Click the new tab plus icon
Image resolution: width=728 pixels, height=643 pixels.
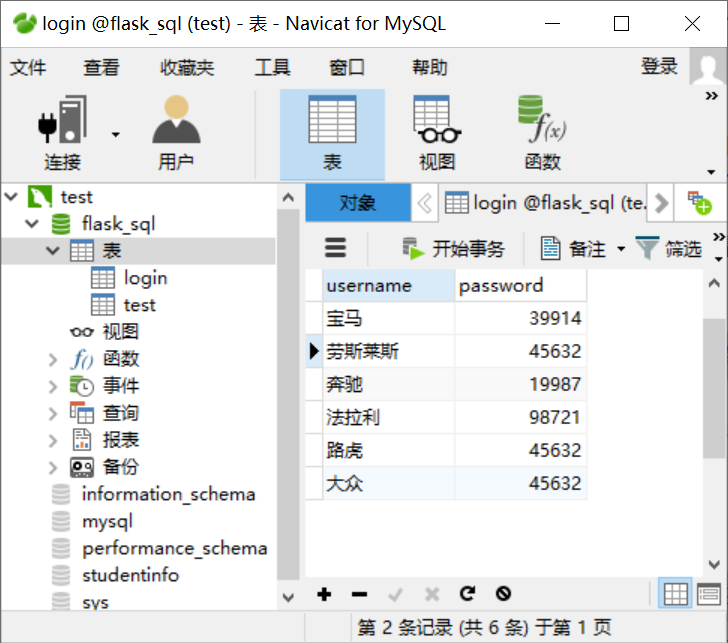click(x=699, y=203)
